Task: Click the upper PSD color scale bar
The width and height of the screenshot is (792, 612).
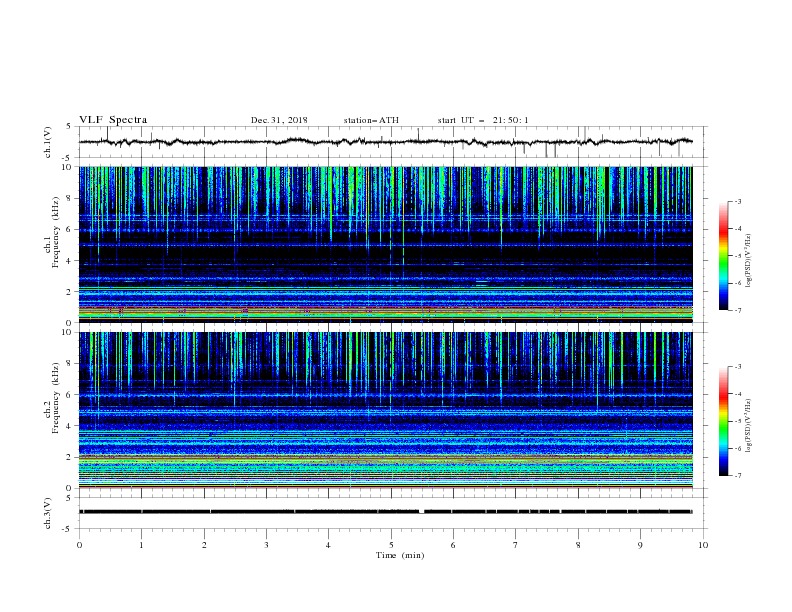Action: [723, 256]
